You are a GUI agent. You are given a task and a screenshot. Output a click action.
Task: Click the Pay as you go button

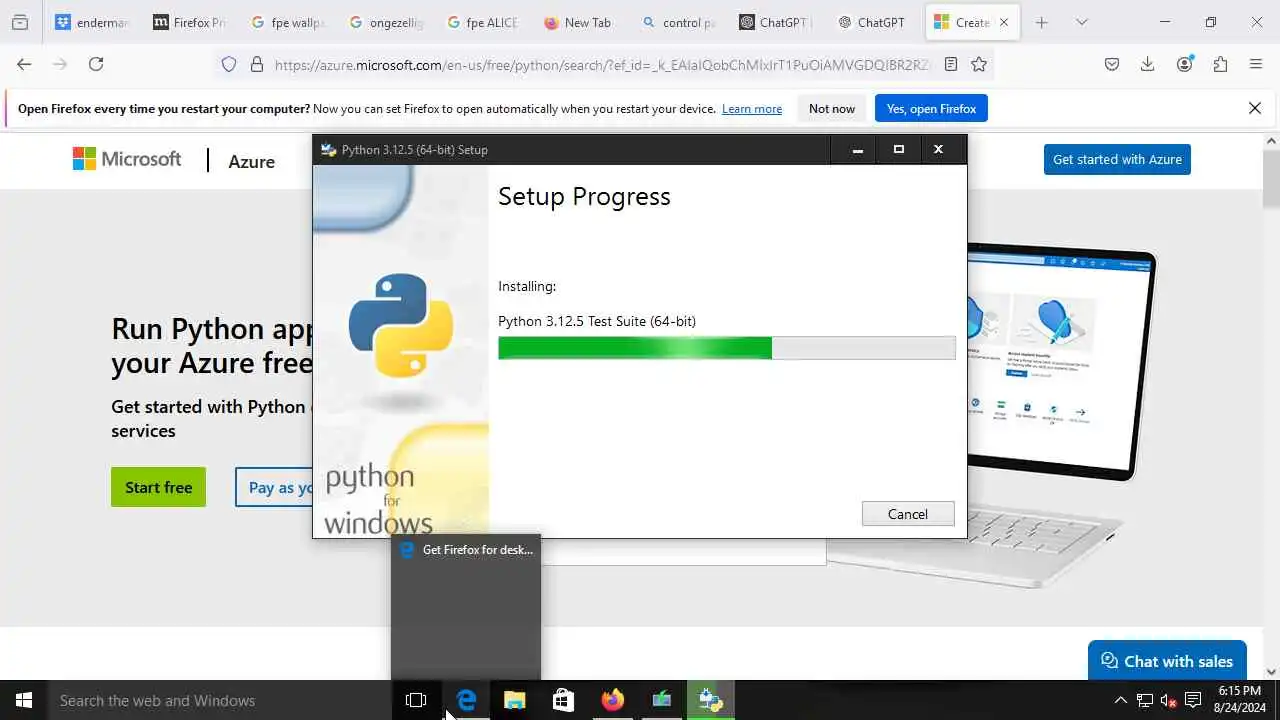[274, 487]
